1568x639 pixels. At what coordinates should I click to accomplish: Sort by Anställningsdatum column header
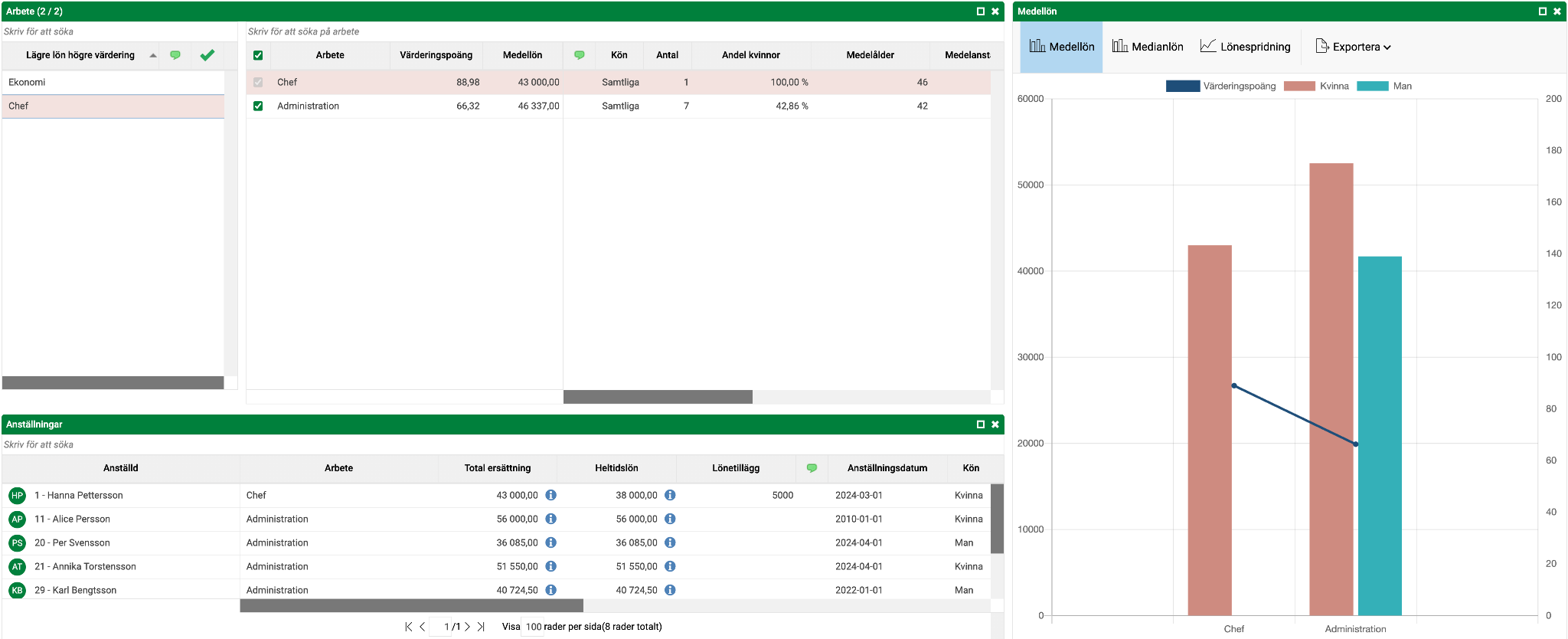click(887, 468)
